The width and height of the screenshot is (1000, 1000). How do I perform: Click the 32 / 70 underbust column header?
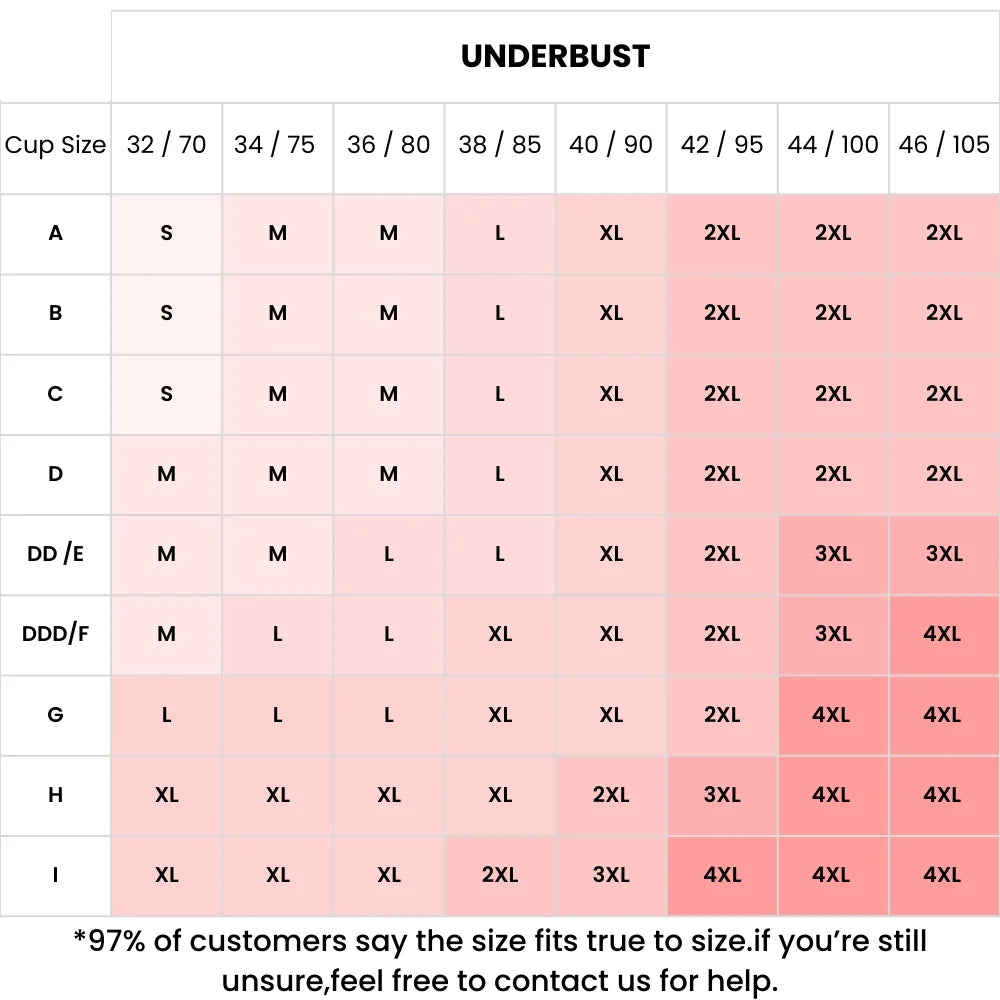pos(166,145)
